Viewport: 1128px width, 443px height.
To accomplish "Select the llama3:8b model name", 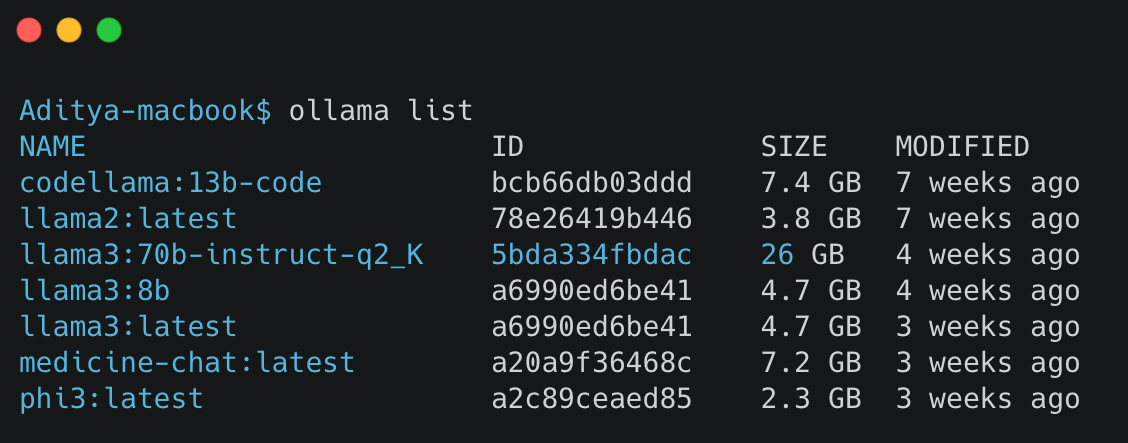I will click(x=94, y=291).
